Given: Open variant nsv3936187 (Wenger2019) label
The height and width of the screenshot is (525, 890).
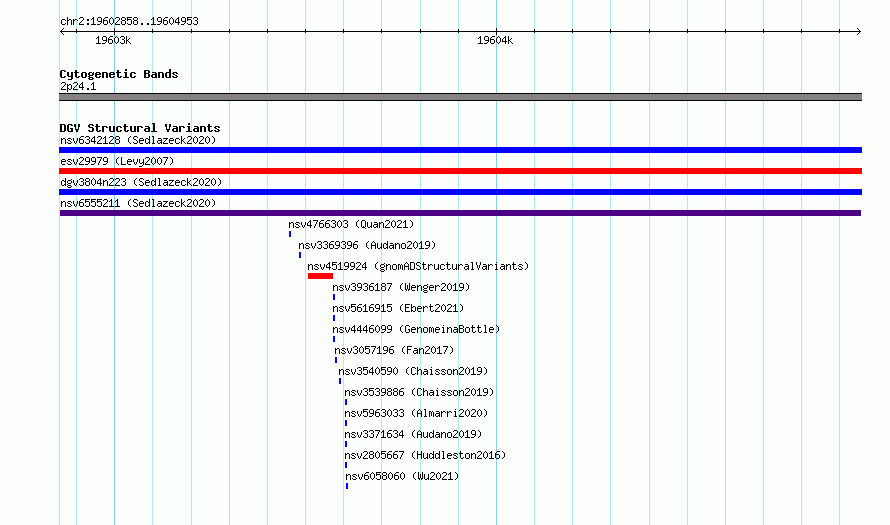Looking at the screenshot, I should 401,287.
